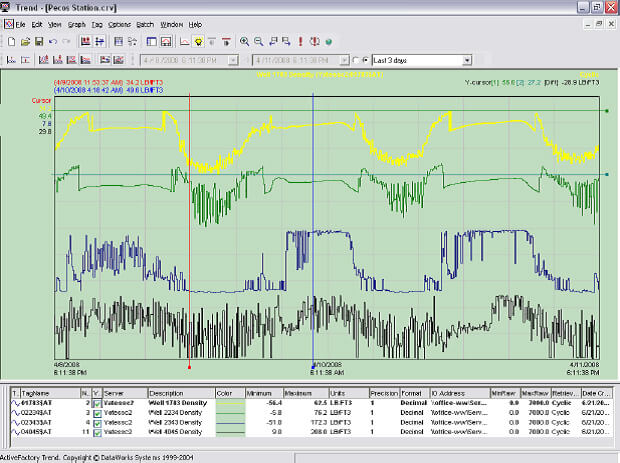Click the small trend line toolbar icon

(x=184, y=42)
